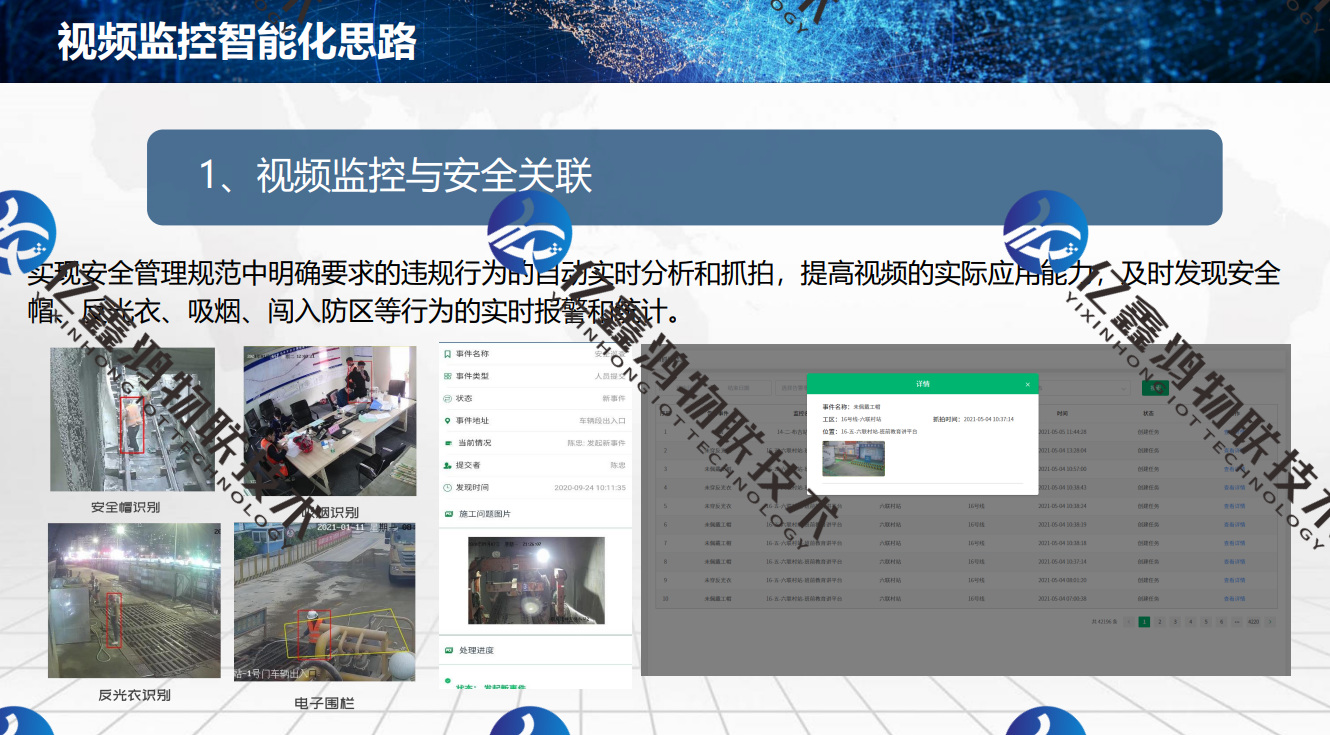The width and height of the screenshot is (1330, 735).
Task: Click the 事件类型 grid icon
Action: [447, 376]
